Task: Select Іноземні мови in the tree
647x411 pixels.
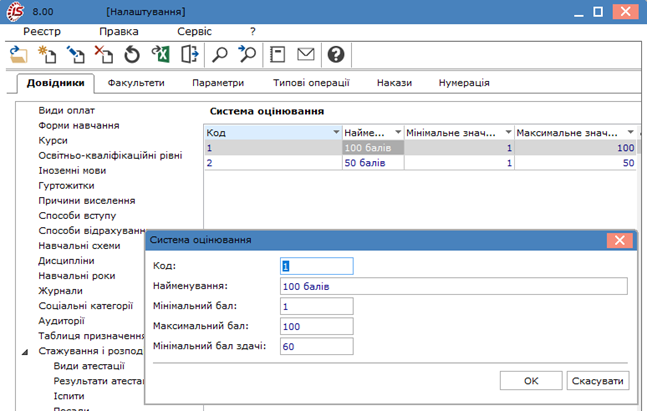Action: [72, 171]
